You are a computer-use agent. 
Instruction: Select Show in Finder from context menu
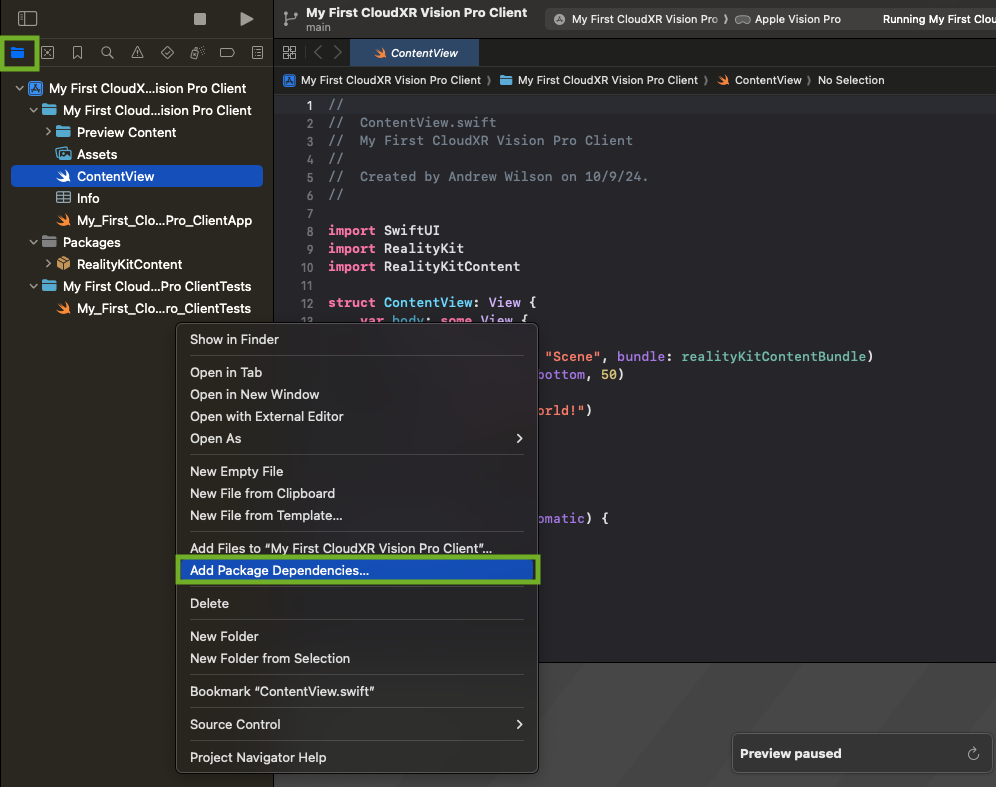pos(234,339)
